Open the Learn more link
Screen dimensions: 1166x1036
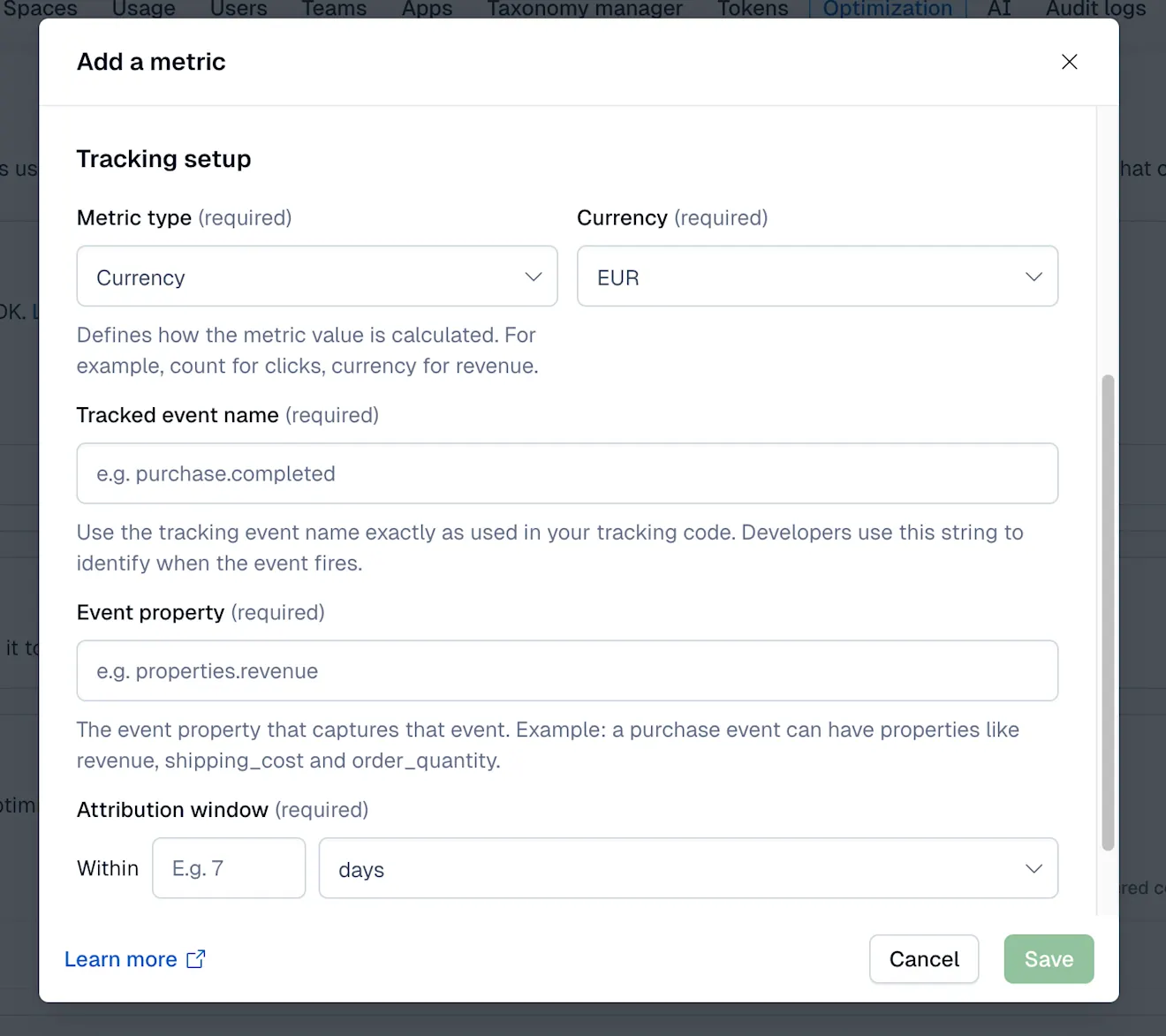[121, 959]
